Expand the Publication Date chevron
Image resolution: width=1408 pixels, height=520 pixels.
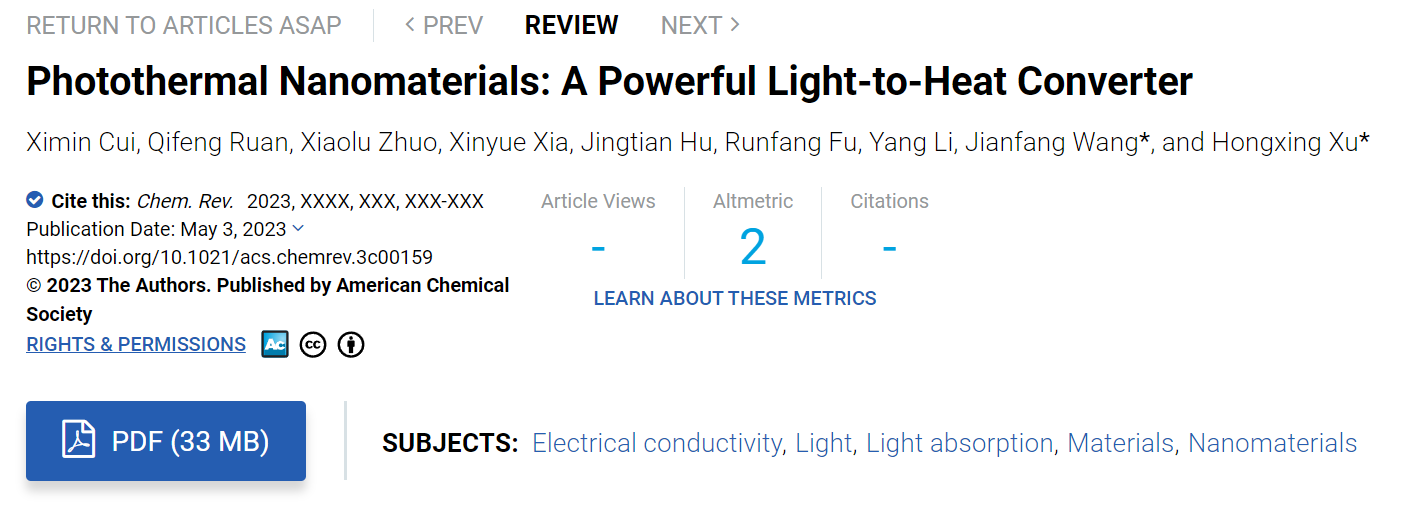[x=298, y=228]
